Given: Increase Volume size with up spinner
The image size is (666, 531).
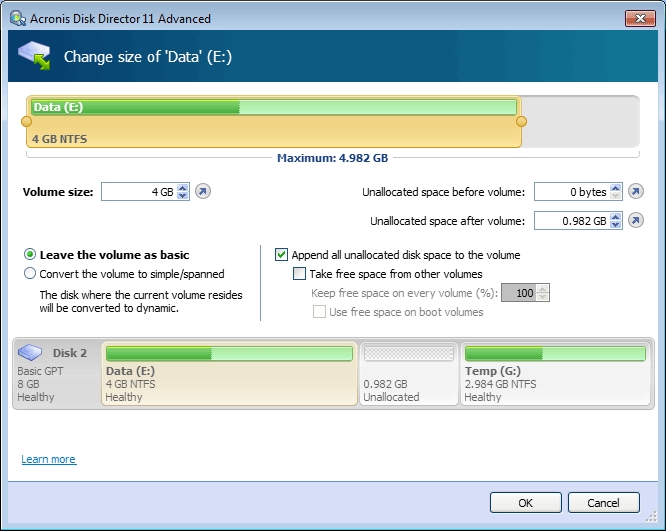Looking at the screenshot, I should pyautogui.click(x=183, y=188).
